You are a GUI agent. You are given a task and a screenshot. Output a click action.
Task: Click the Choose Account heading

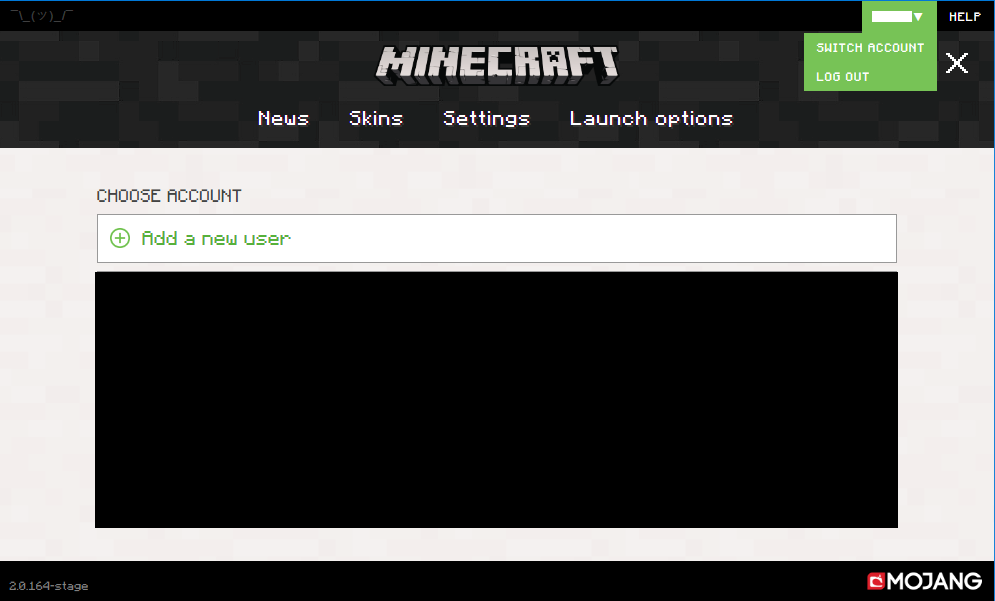click(x=169, y=196)
